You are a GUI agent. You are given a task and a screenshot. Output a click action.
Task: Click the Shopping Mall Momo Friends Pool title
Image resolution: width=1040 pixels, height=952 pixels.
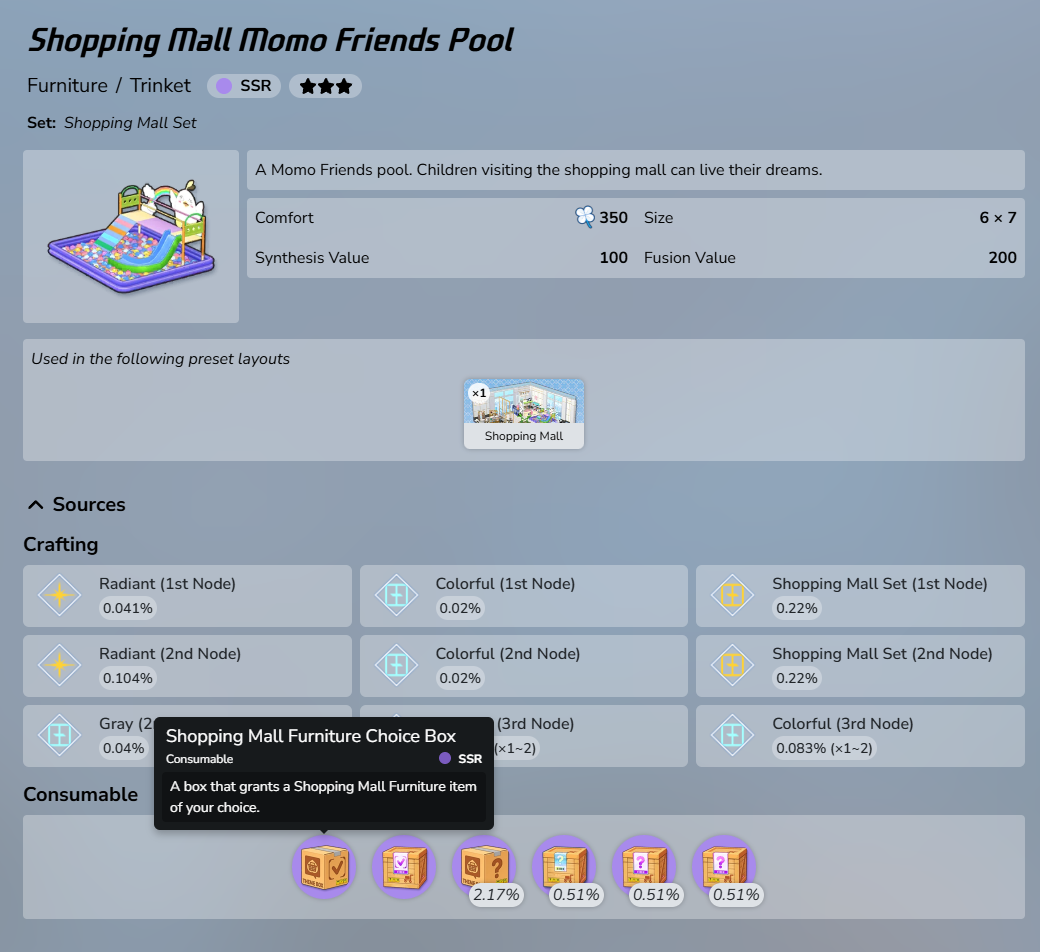[x=271, y=40]
